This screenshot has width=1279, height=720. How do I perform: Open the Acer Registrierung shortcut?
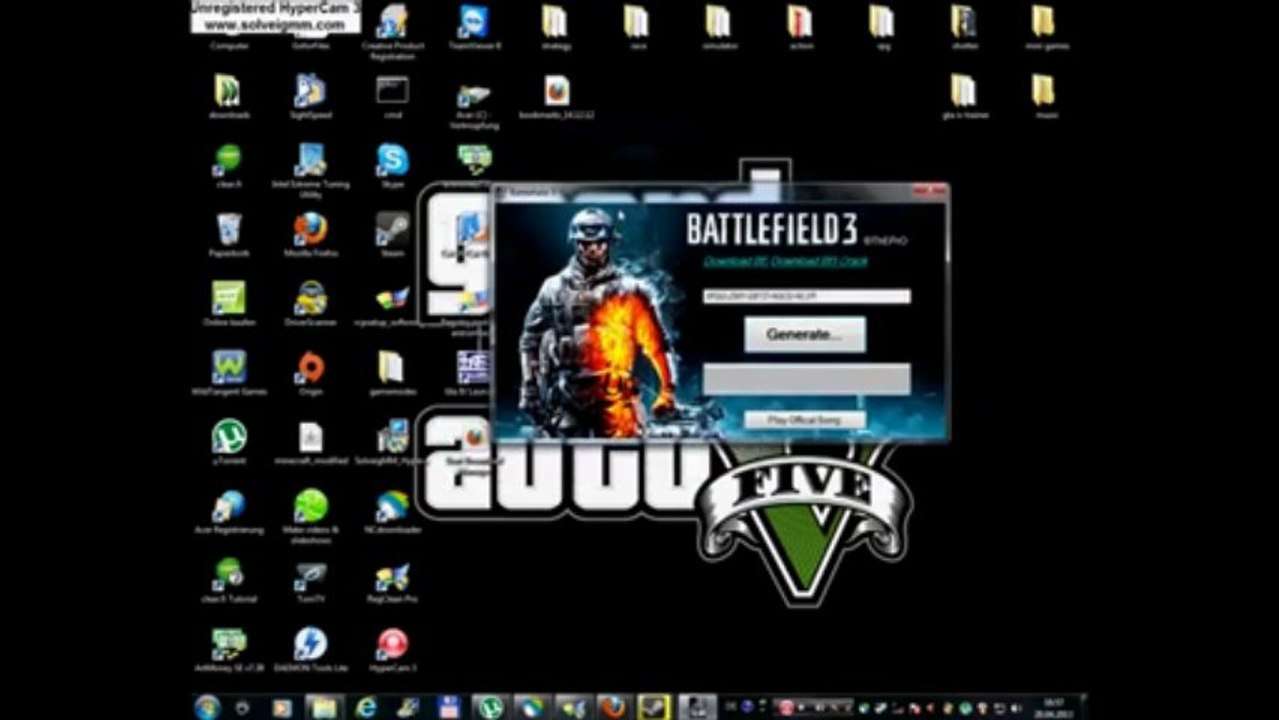click(228, 511)
